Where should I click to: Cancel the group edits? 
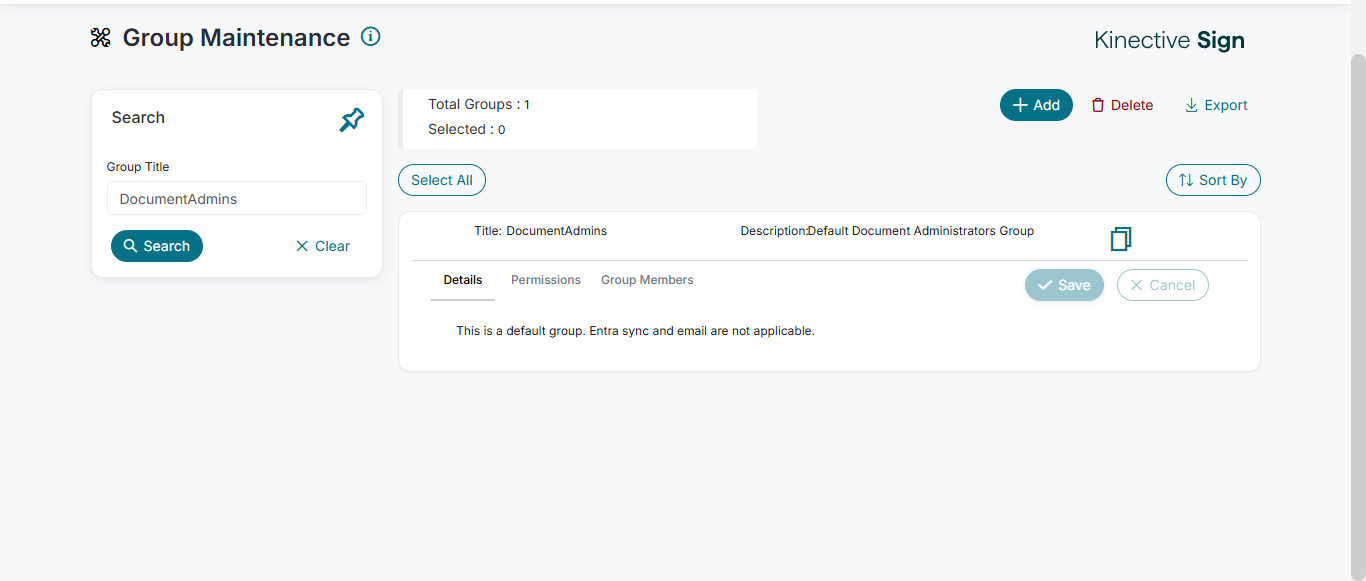click(x=1162, y=285)
